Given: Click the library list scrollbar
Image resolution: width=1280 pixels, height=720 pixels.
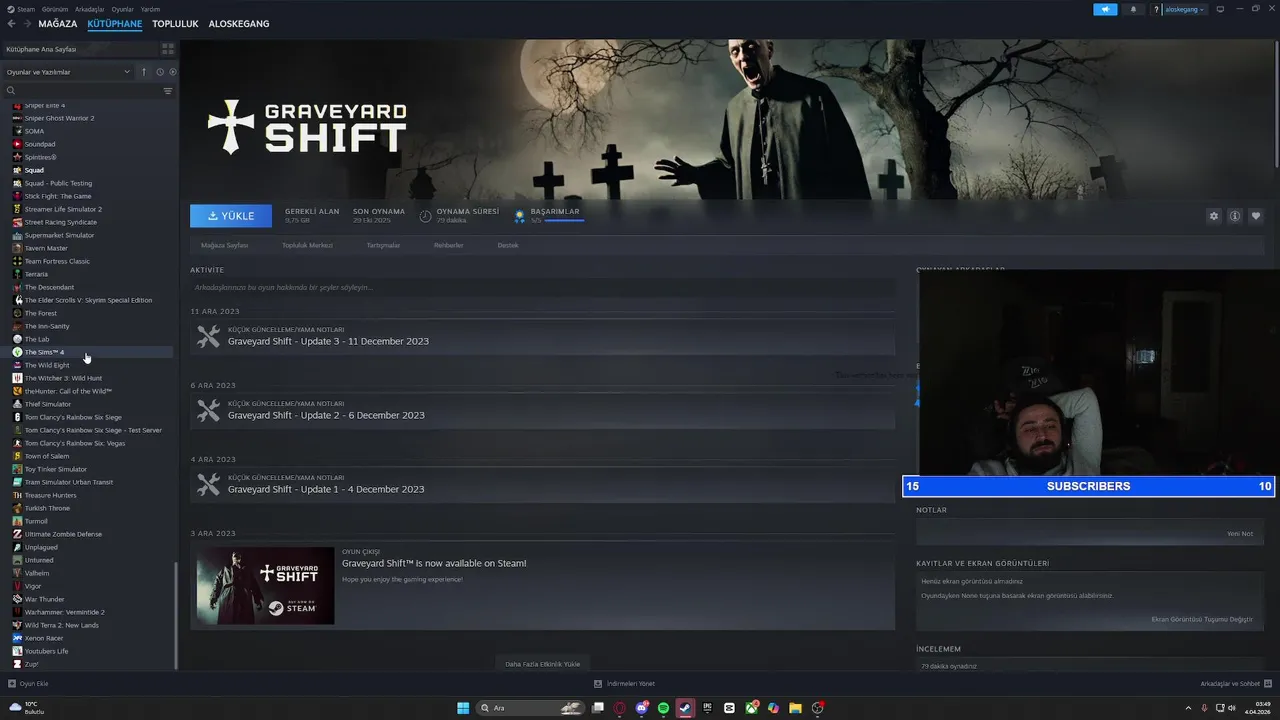Looking at the screenshot, I should point(176,614).
